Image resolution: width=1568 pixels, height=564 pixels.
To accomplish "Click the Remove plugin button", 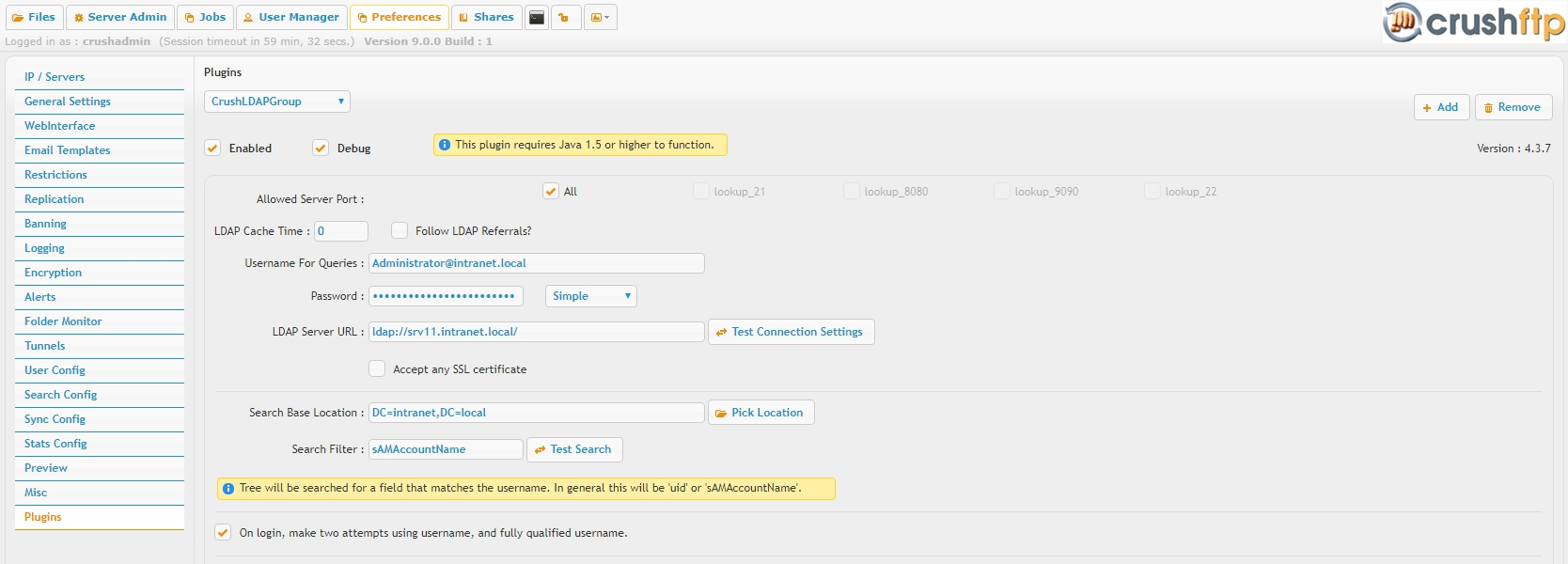I will [1513, 107].
